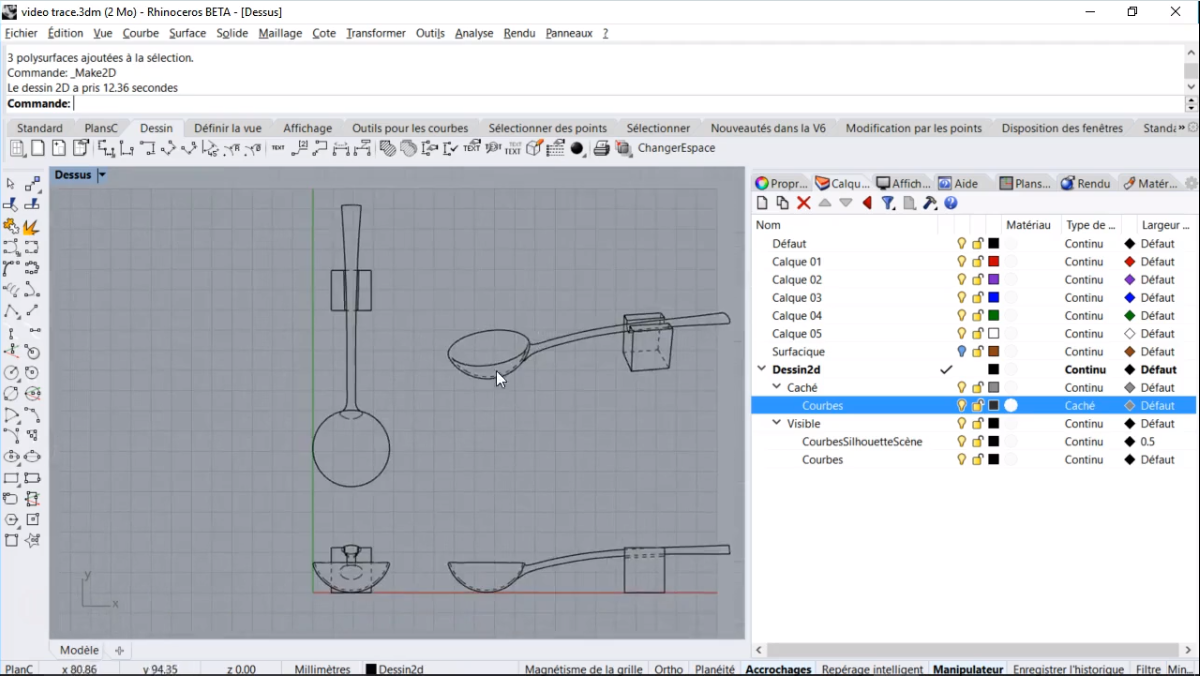Open the Dessin2d layer selector in status bar
Image resolution: width=1200 pixels, height=676 pixels.
395,669
